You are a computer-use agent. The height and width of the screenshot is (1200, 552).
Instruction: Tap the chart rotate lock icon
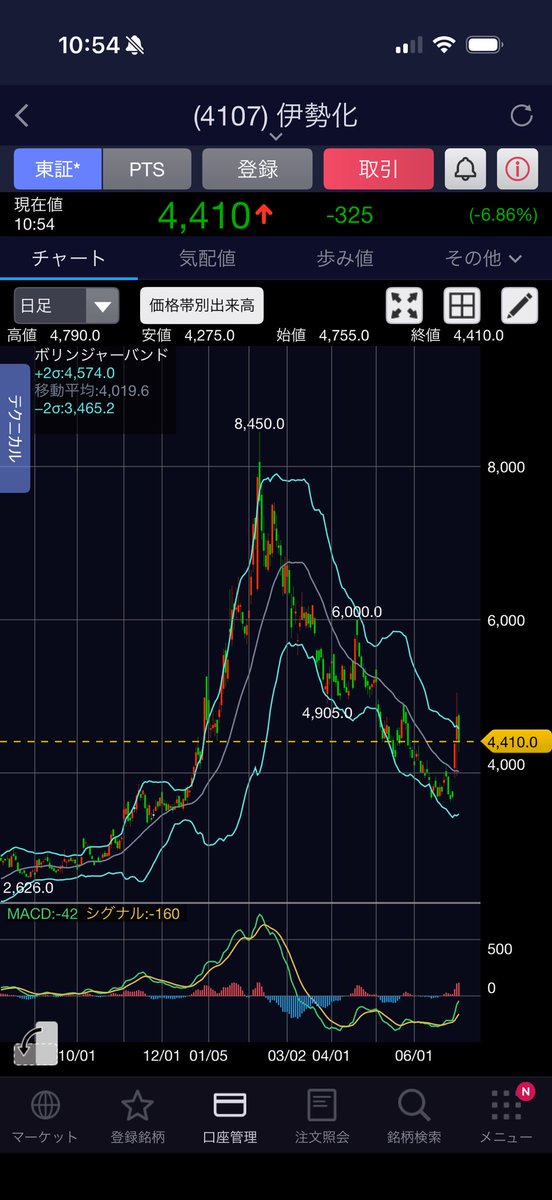pos(36,1043)
